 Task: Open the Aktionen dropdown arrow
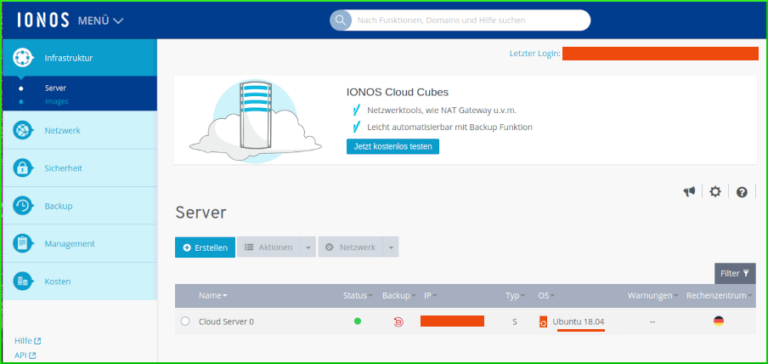(308, 247)
